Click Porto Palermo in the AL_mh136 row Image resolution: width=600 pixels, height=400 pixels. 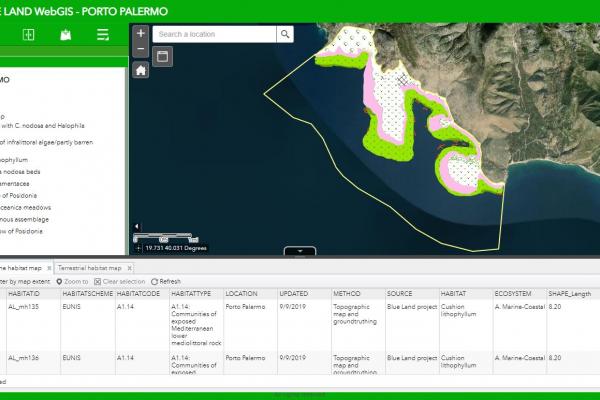[245, 358]
